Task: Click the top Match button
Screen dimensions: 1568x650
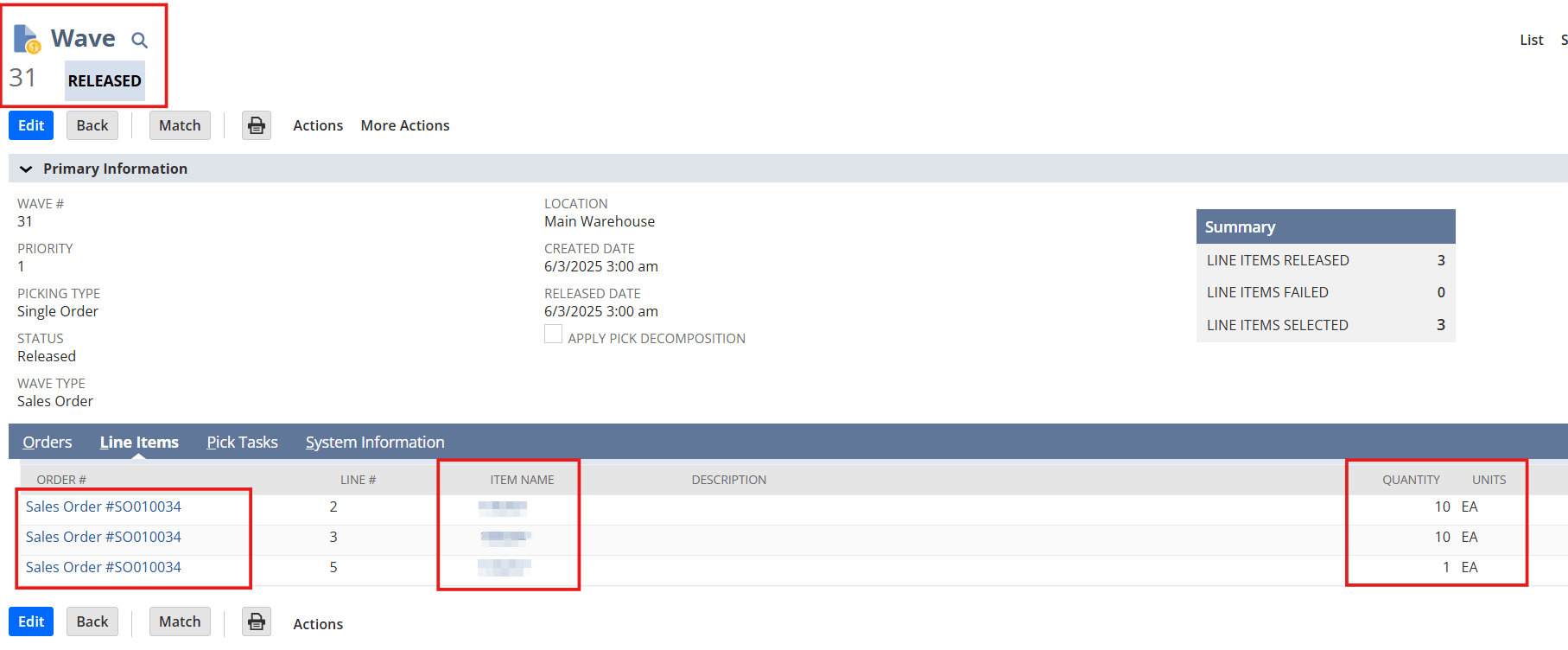Action: coord(180,125)
